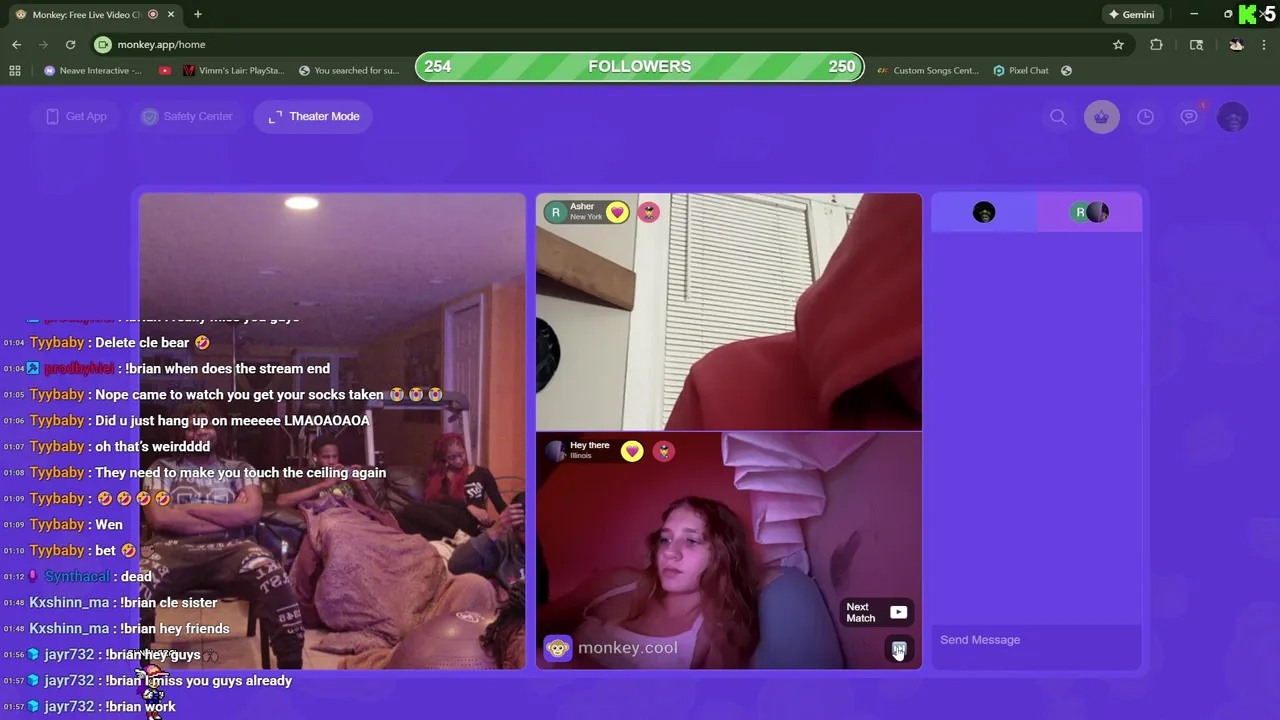
Task: Open the Safety Center
Action: click(187, 116)
